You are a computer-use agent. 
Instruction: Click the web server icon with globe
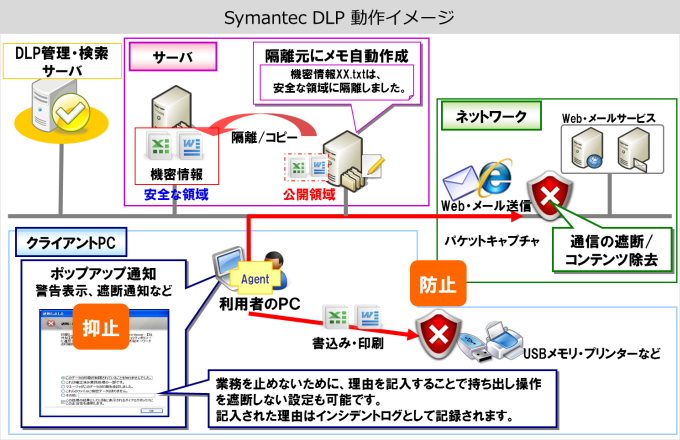click(x=587, y=149)
